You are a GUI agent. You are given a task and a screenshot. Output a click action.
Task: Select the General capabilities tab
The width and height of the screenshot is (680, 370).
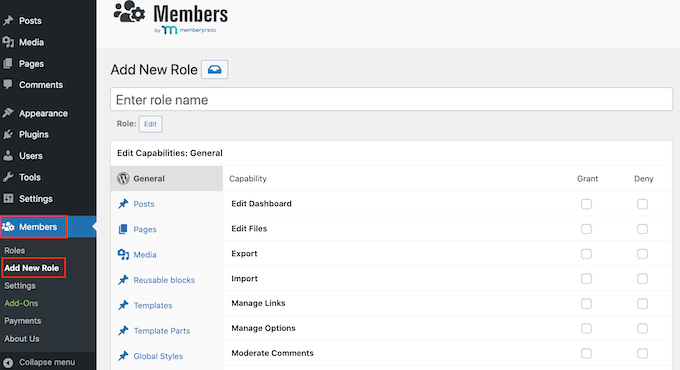pyautogui.click(x=167, y=178)
